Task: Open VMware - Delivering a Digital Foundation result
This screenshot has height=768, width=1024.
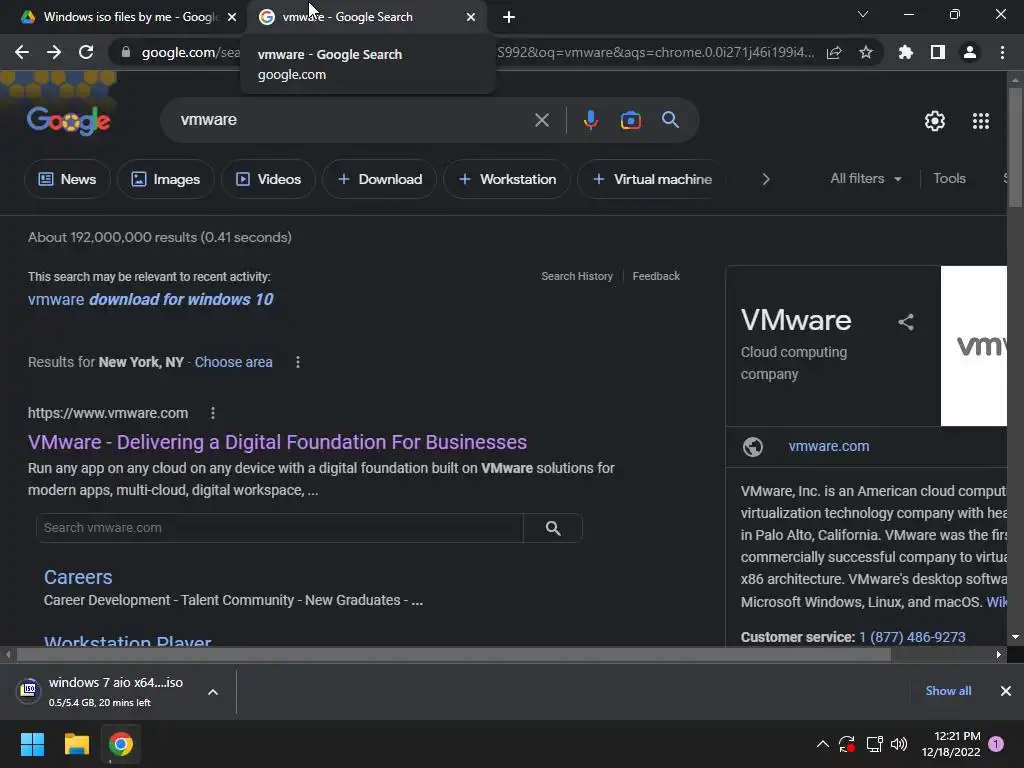Action: (x=278, y=442)
